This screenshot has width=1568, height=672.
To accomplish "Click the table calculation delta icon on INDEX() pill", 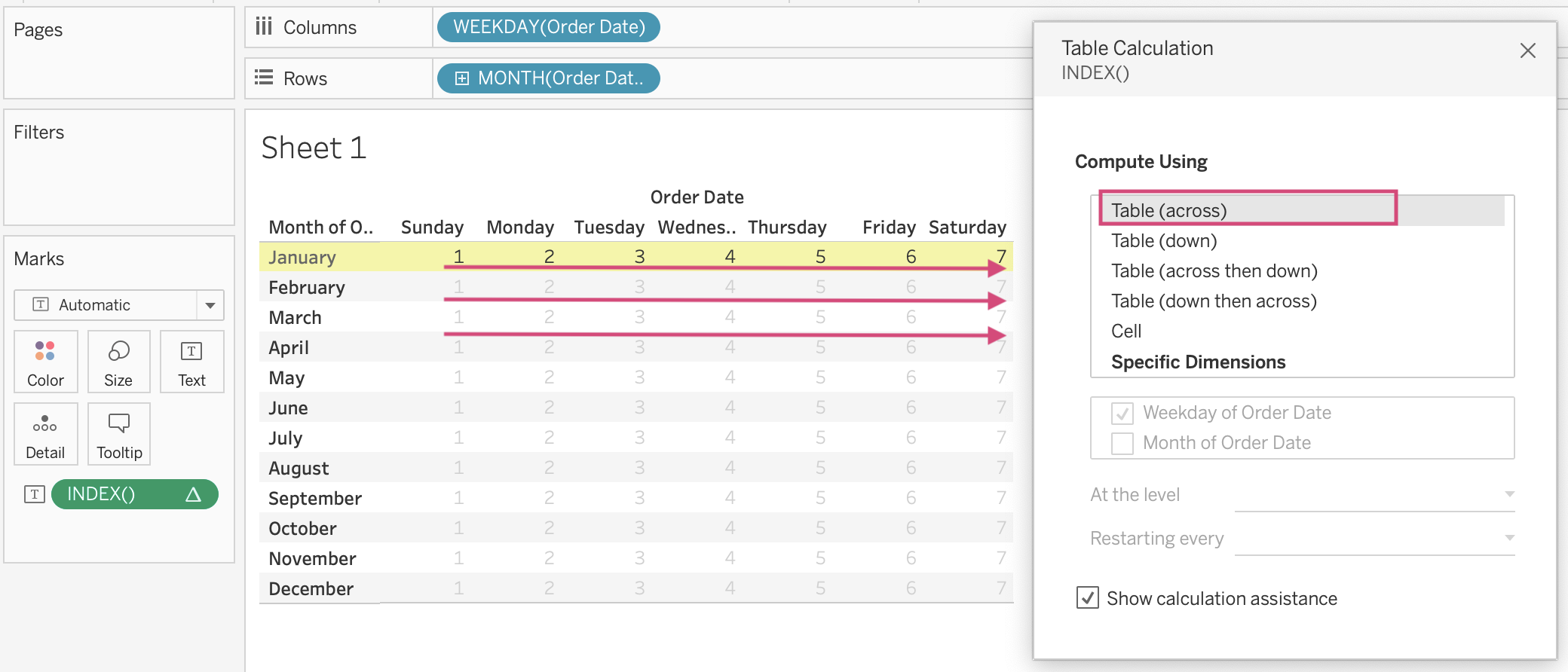I will 193,494.
